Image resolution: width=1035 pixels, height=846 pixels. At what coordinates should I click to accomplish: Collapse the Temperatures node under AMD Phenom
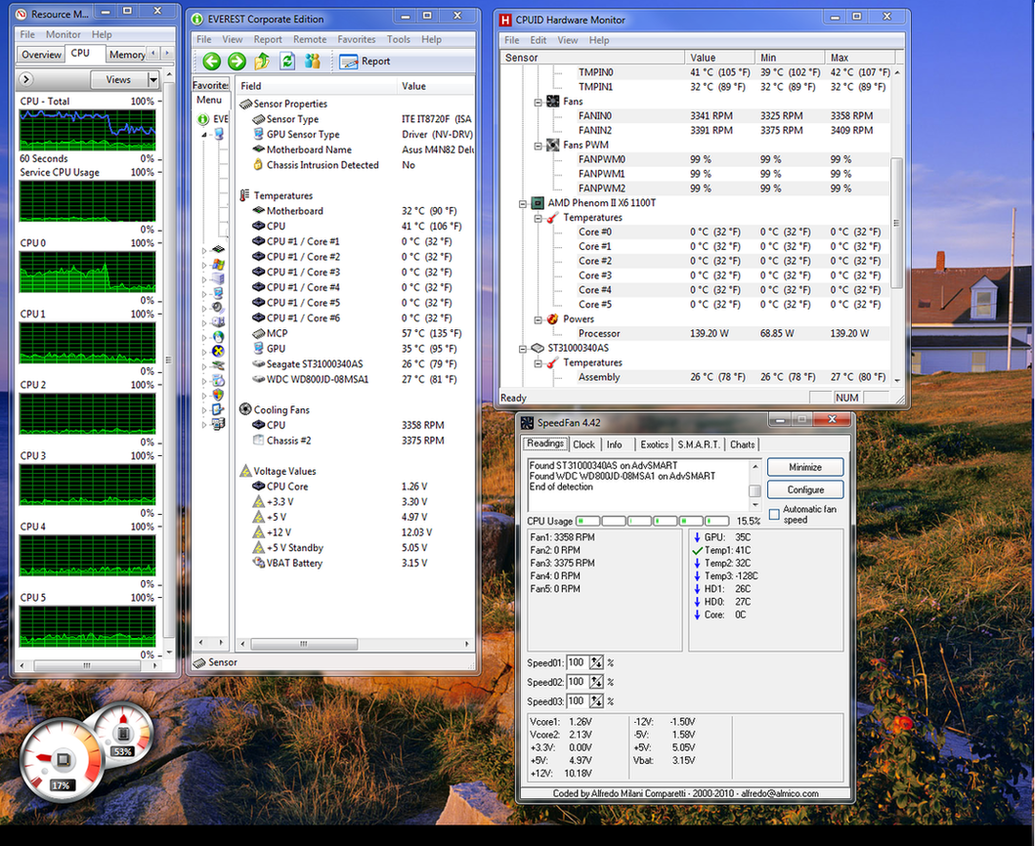pyautogui.click(x=538, y=218)
